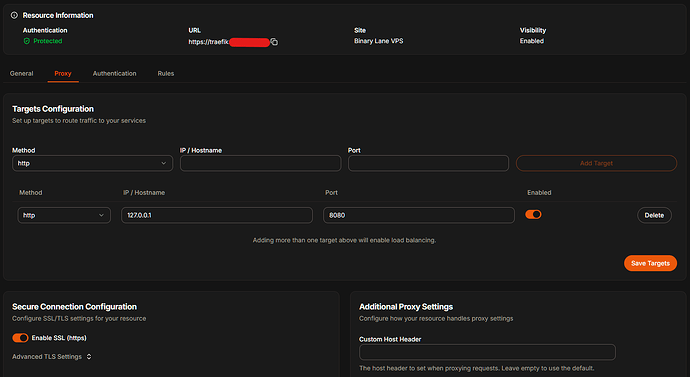Screen dimensions: 690x377
Task: Click the Add Target button
Action: coord(596,163)
